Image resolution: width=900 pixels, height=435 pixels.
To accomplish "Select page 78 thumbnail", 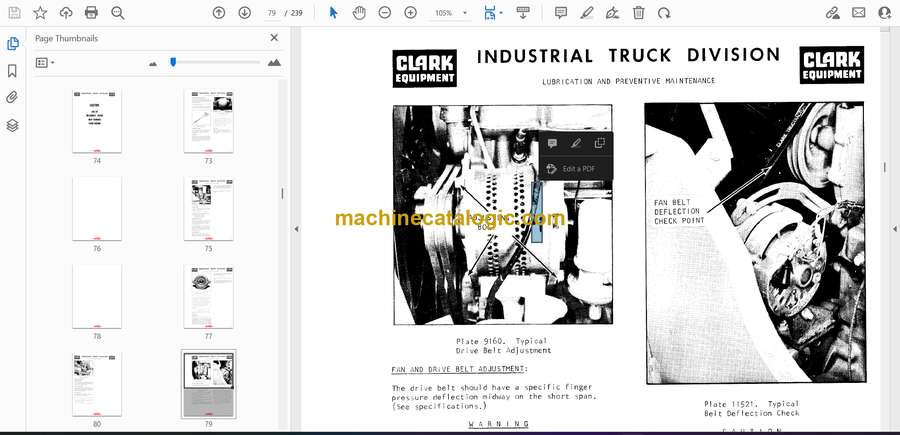I will coord(96,297).
